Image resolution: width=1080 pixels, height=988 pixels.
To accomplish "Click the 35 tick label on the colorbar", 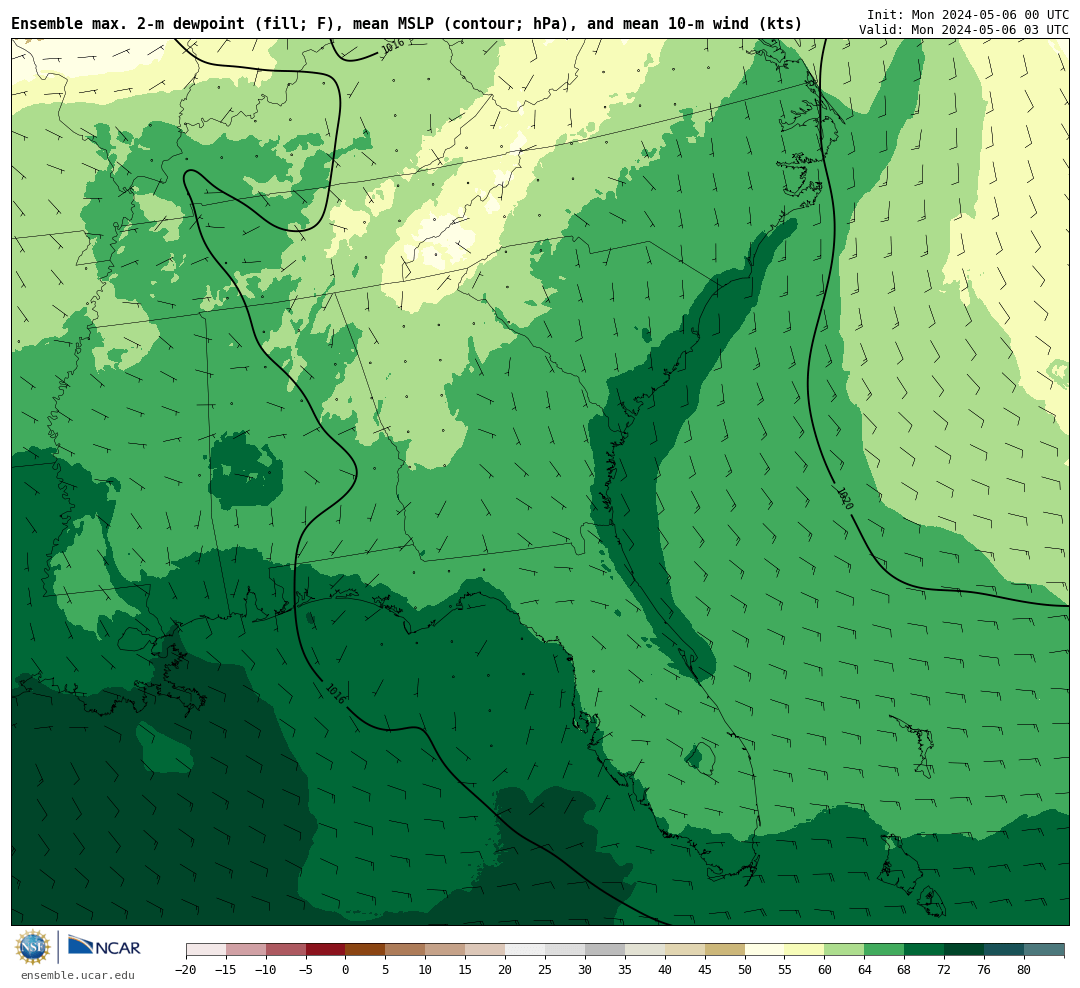I will 625,970.
